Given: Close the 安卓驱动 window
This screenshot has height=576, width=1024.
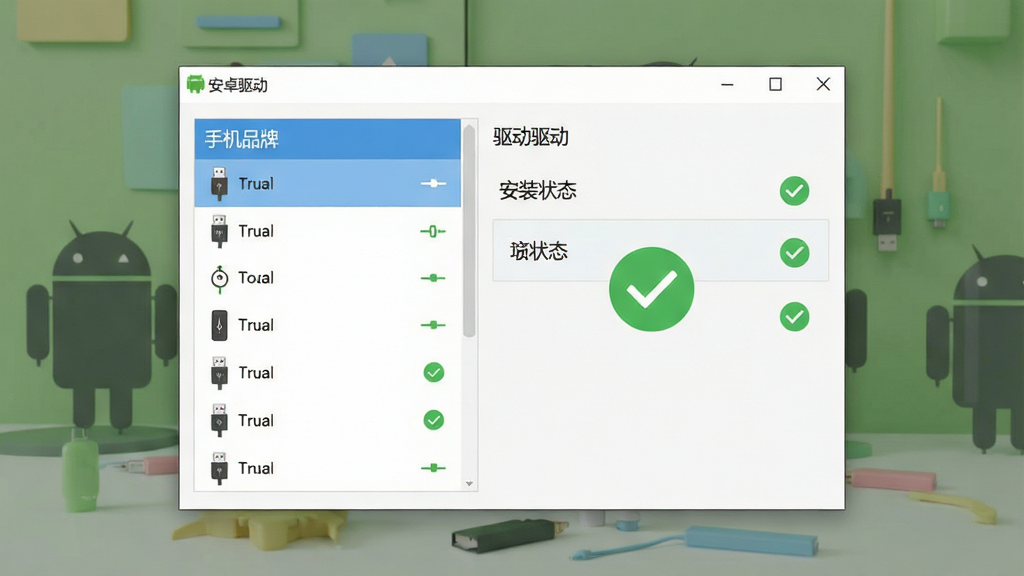Looking at the screenshot, I should coord(823,84).
